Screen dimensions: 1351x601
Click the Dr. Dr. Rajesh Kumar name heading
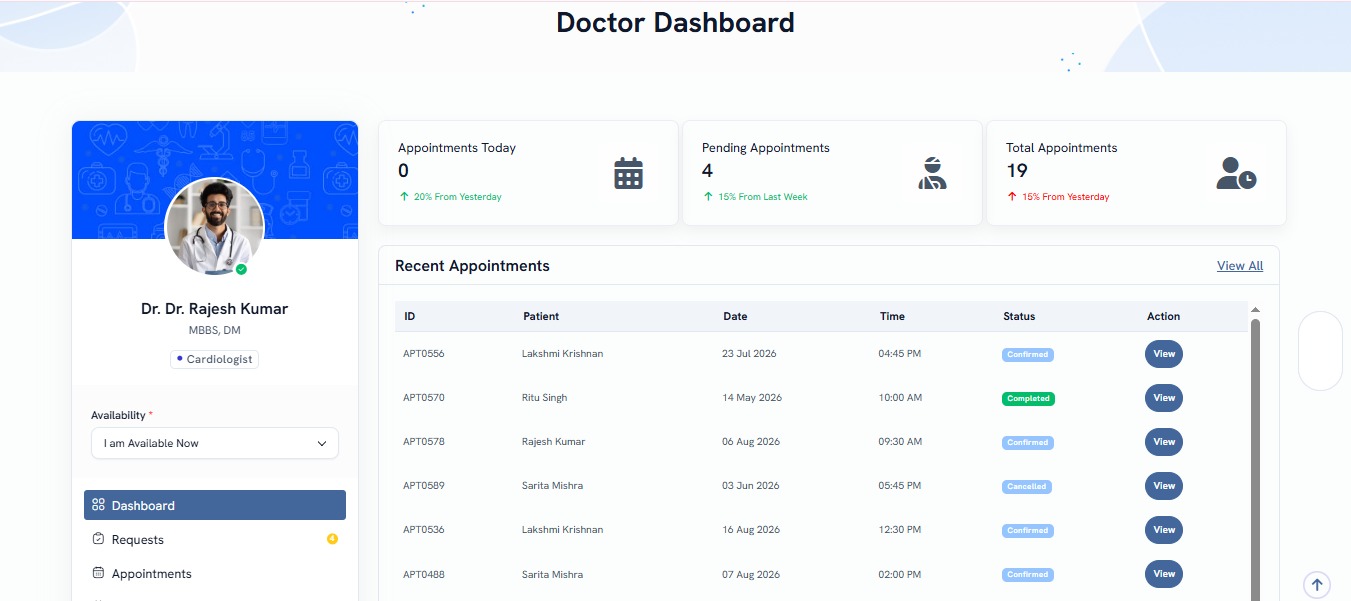click(x=214, y=309)
